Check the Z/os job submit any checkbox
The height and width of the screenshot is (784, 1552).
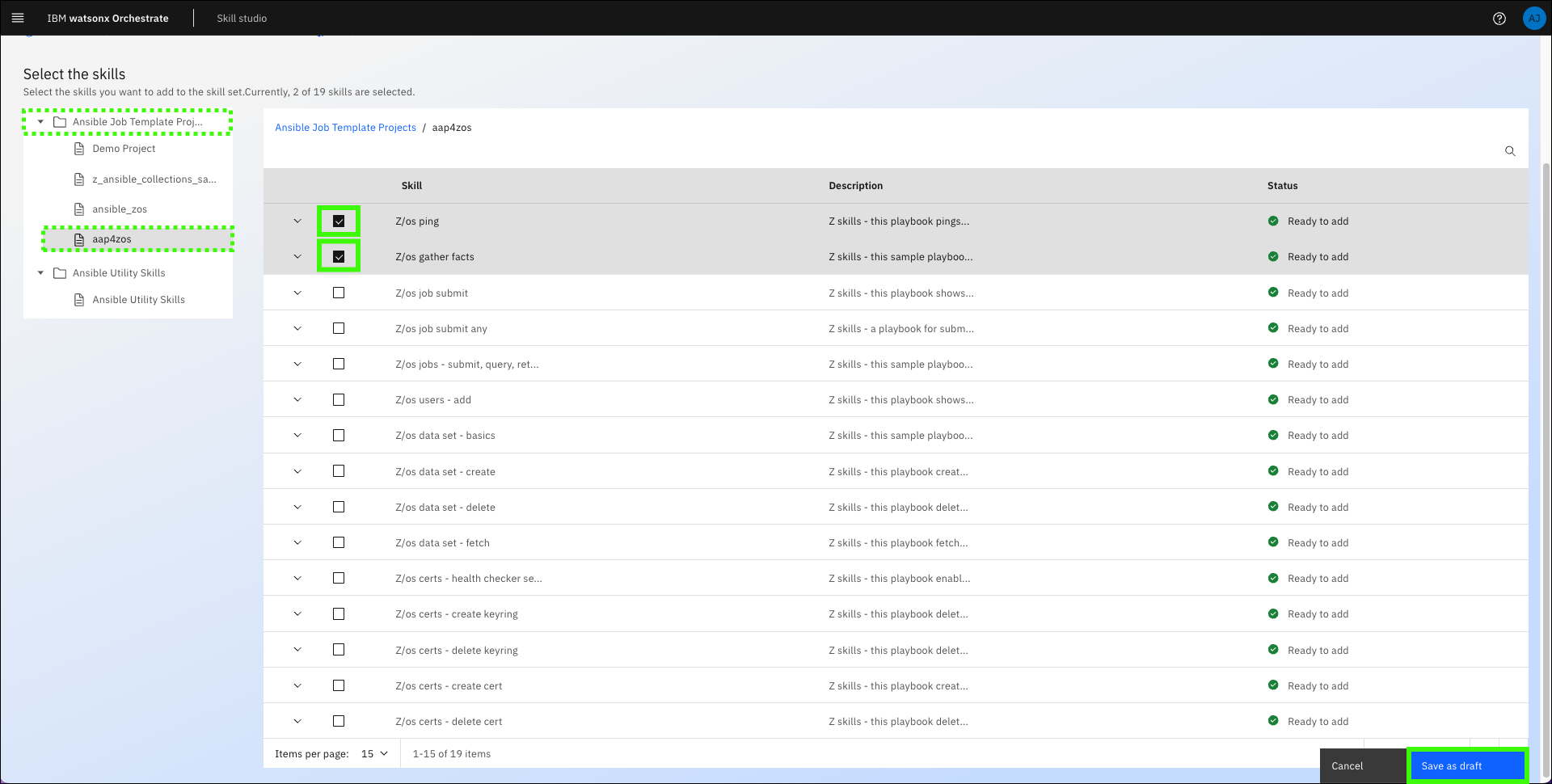(x=339, y=329)
